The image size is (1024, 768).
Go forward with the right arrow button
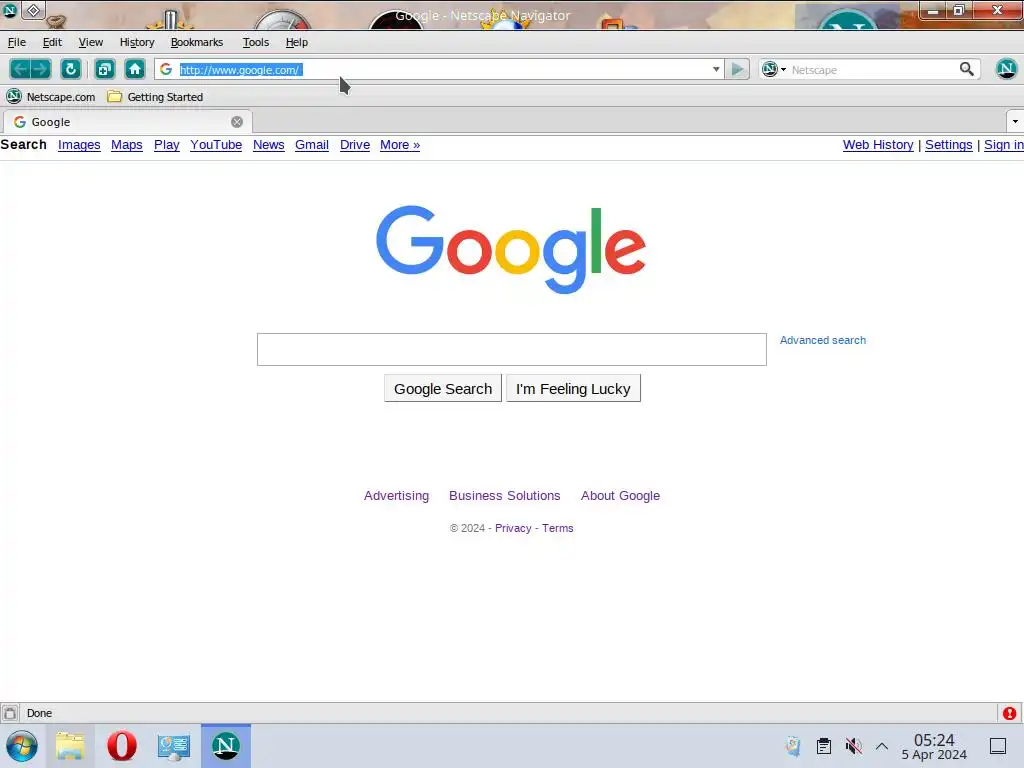coord(40,69)
